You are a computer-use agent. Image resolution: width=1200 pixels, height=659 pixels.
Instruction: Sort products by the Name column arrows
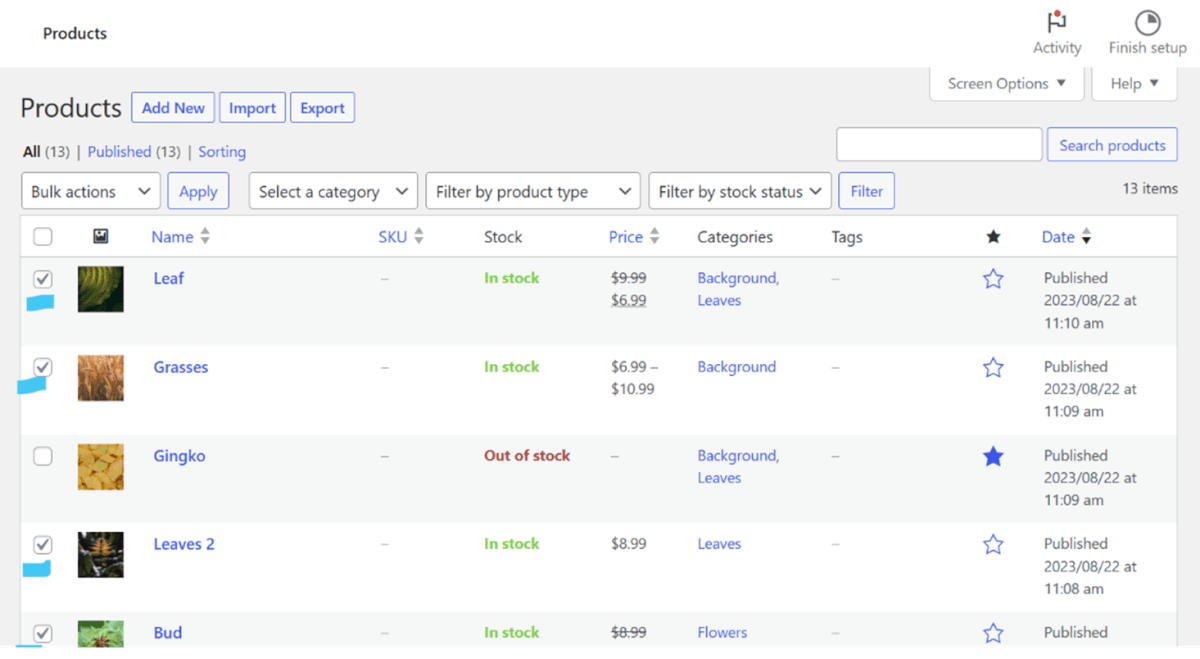(205, 236)
